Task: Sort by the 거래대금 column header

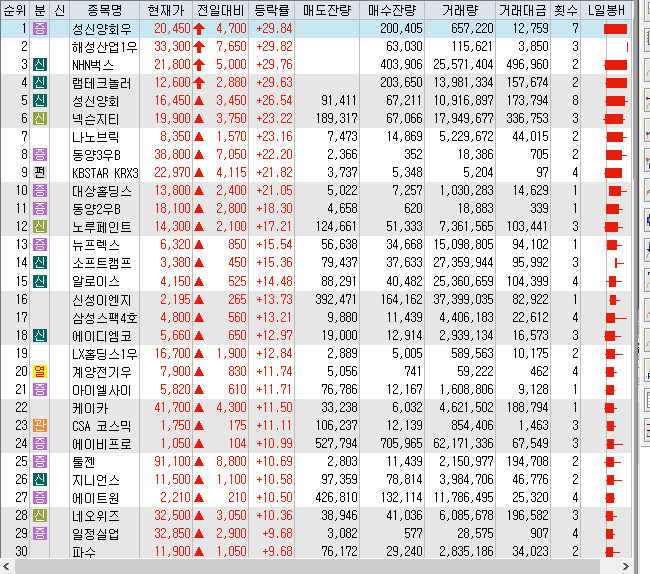Action: [523, 10]
